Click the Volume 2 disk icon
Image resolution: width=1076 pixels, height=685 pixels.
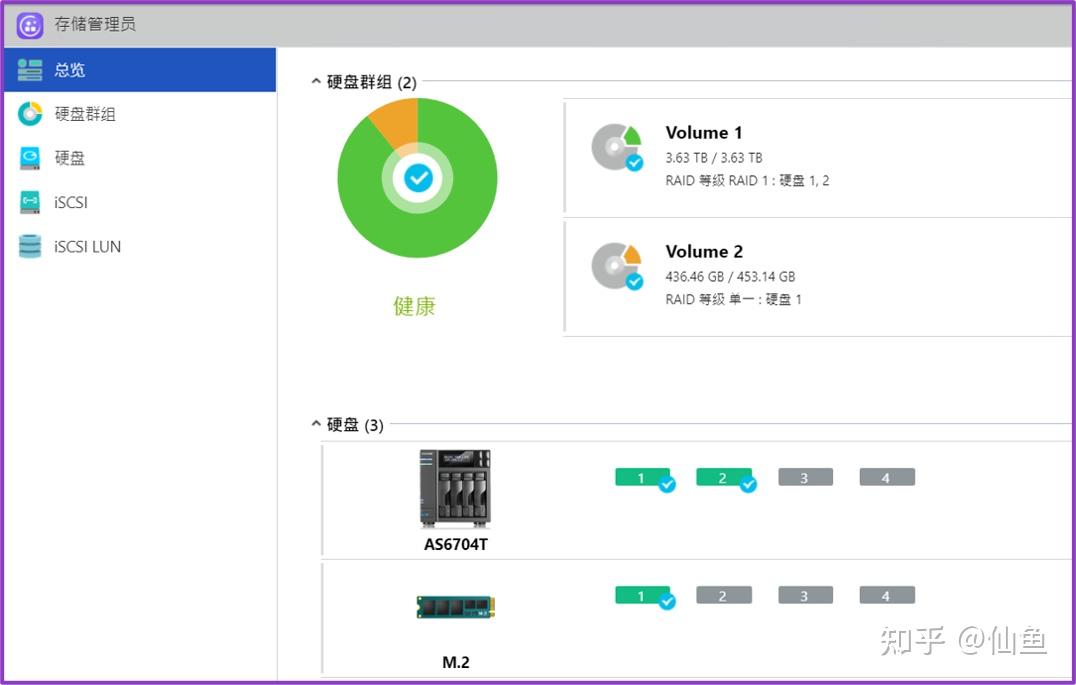pos(617,264)
